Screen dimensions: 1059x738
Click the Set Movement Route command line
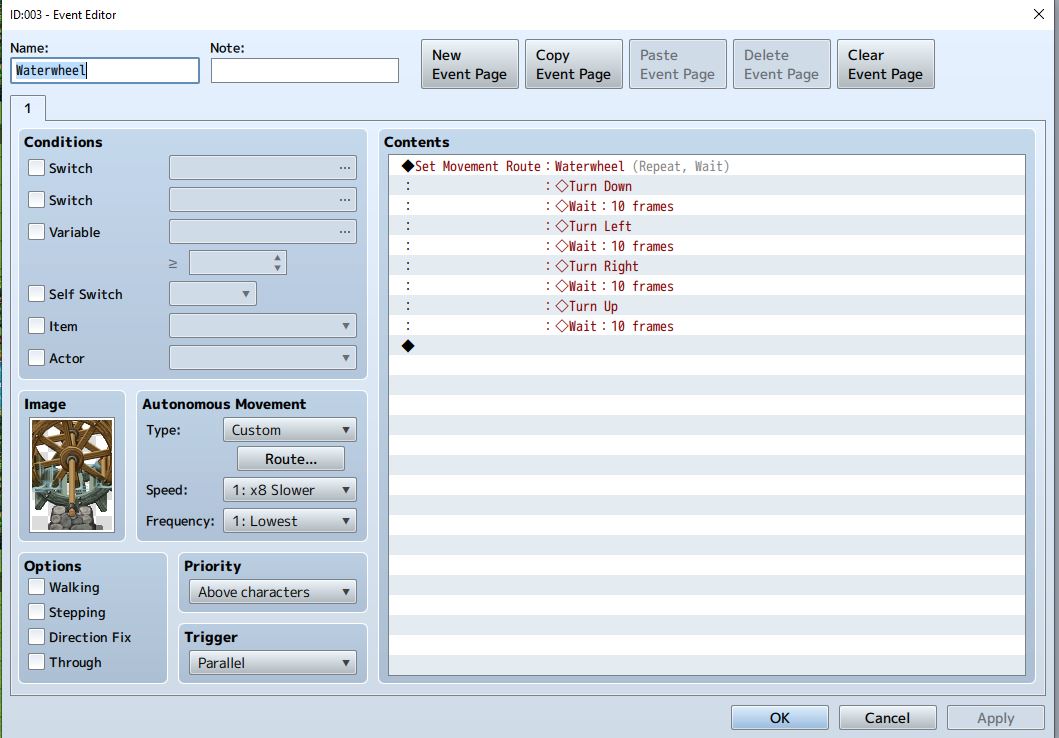pyautogui.click(x=706, y=166)
